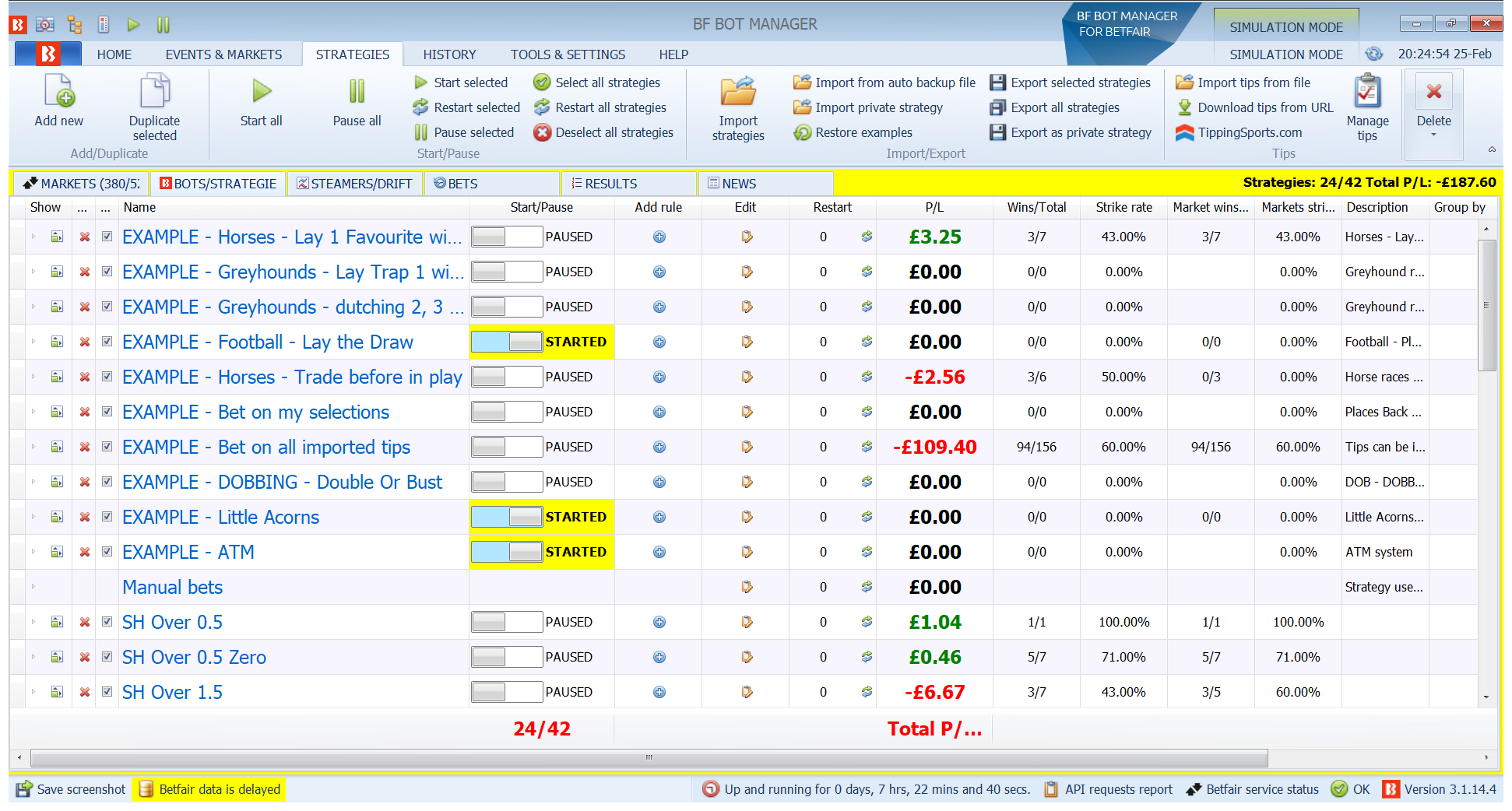Toggle Start/Pause for DOBBING Double Or Bust

coord(507,482)
